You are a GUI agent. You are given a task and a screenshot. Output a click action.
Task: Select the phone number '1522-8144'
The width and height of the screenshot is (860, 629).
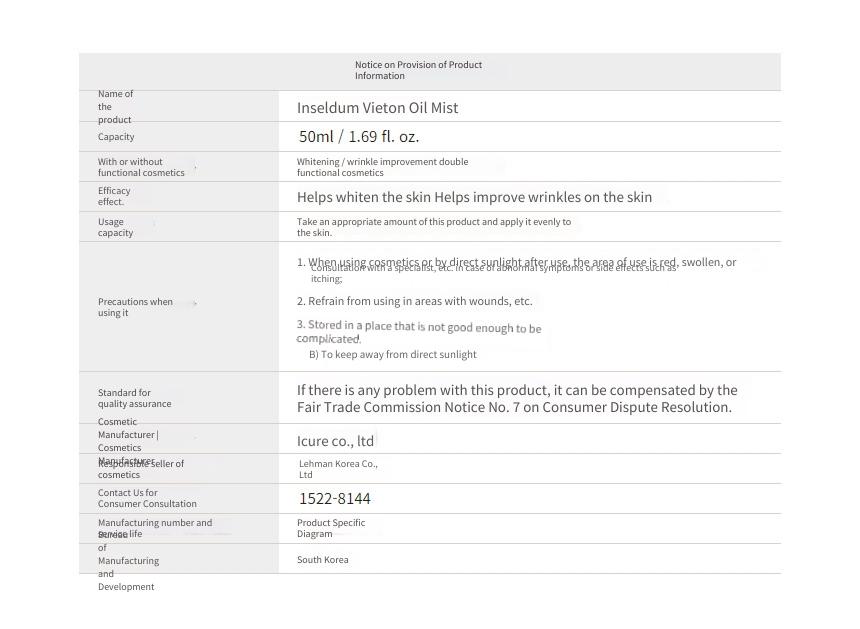(335, 498)
